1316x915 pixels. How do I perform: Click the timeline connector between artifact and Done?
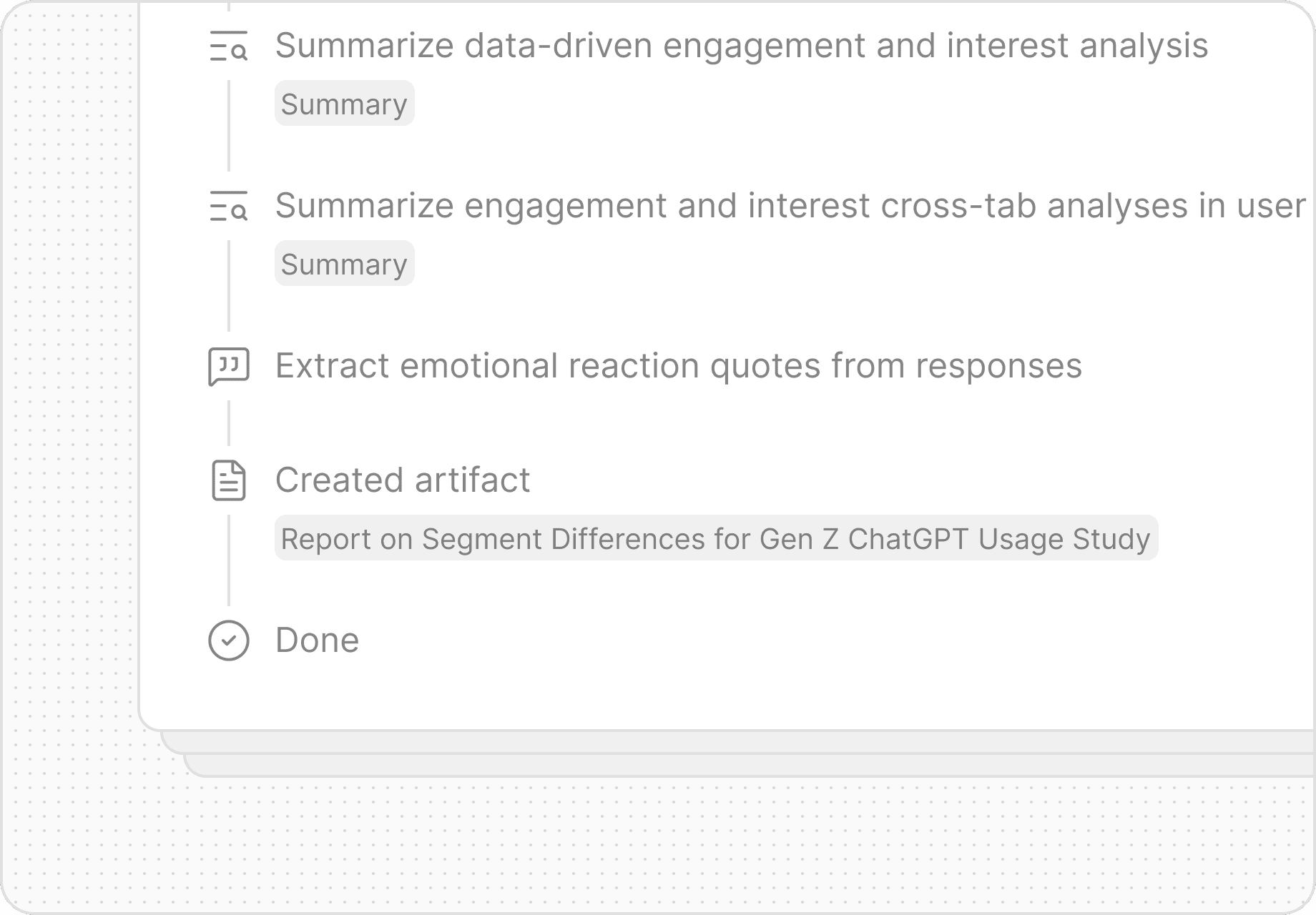coord(229,560)
